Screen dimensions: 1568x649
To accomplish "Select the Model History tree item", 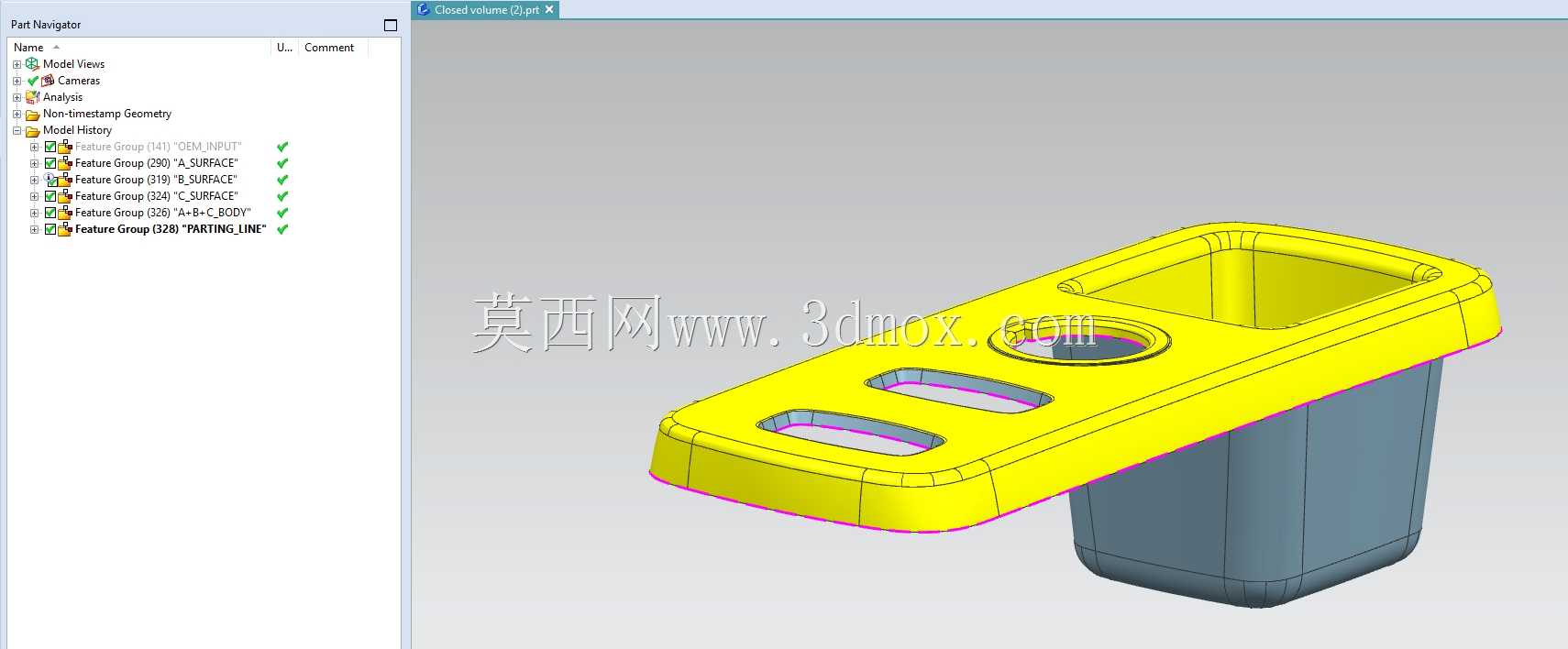I will [77, 130].
